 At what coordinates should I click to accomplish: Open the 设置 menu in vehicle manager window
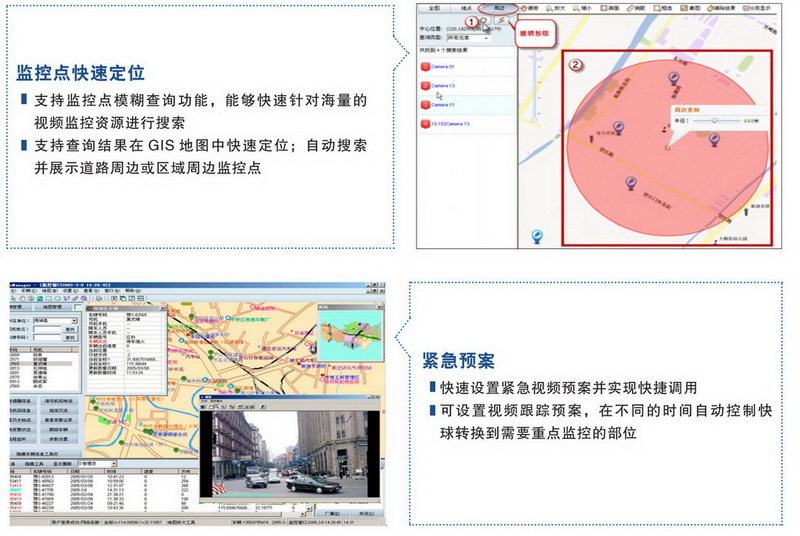click(x=70, y=291)
